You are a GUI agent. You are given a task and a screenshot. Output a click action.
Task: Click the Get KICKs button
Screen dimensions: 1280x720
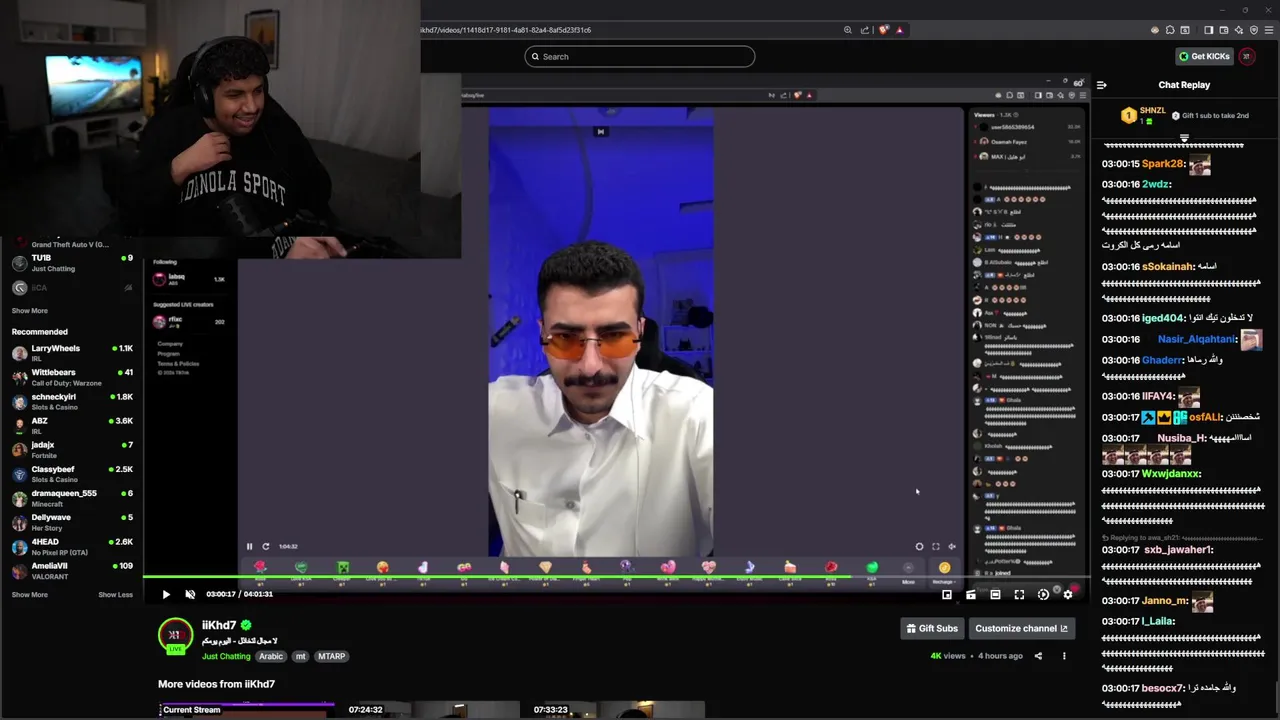(x=1203, y=56)
